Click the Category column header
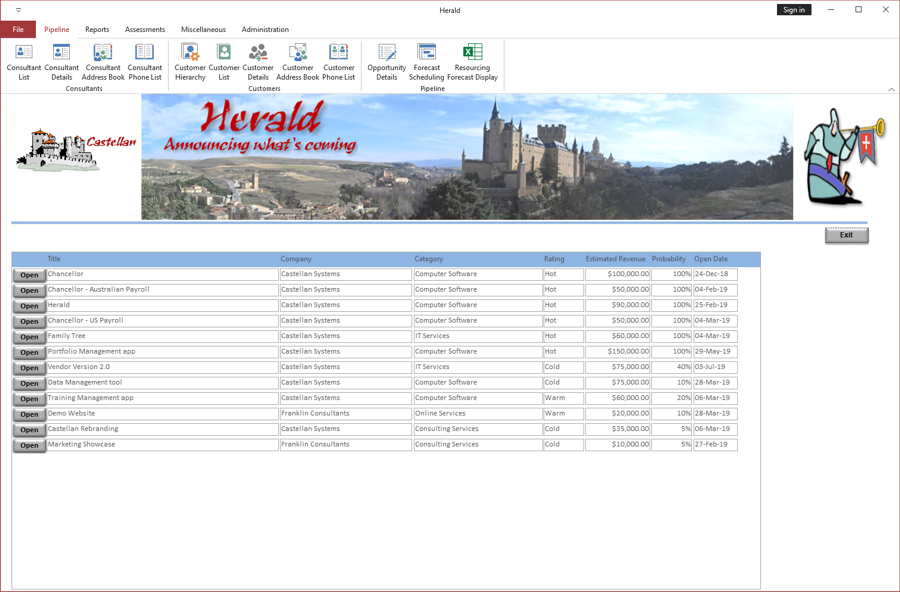This screenshot has width=900, height=592. tap(429, 259)
